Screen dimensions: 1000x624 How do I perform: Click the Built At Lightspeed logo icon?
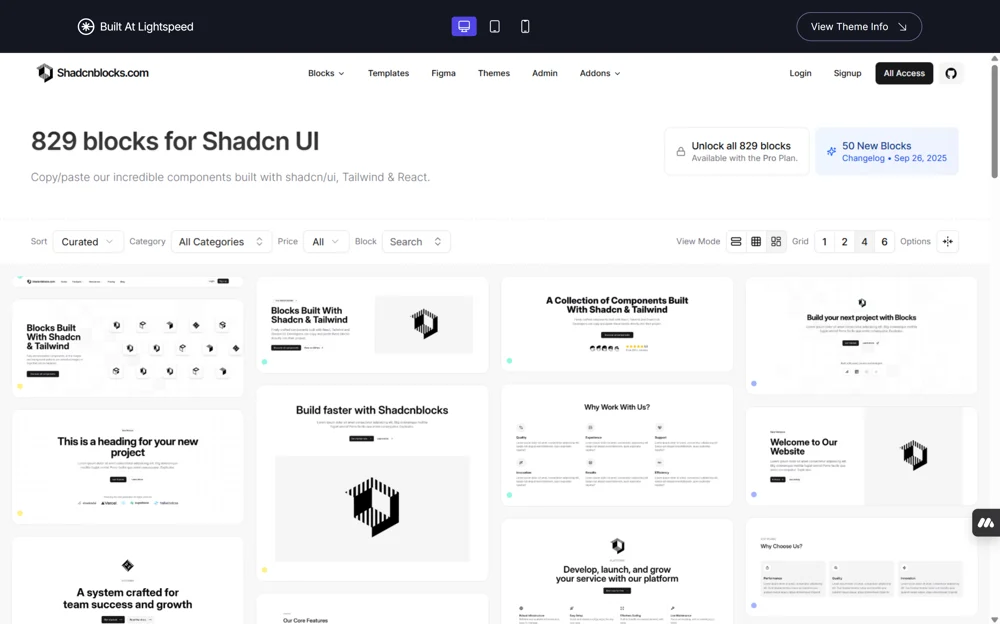click(86, 26)
